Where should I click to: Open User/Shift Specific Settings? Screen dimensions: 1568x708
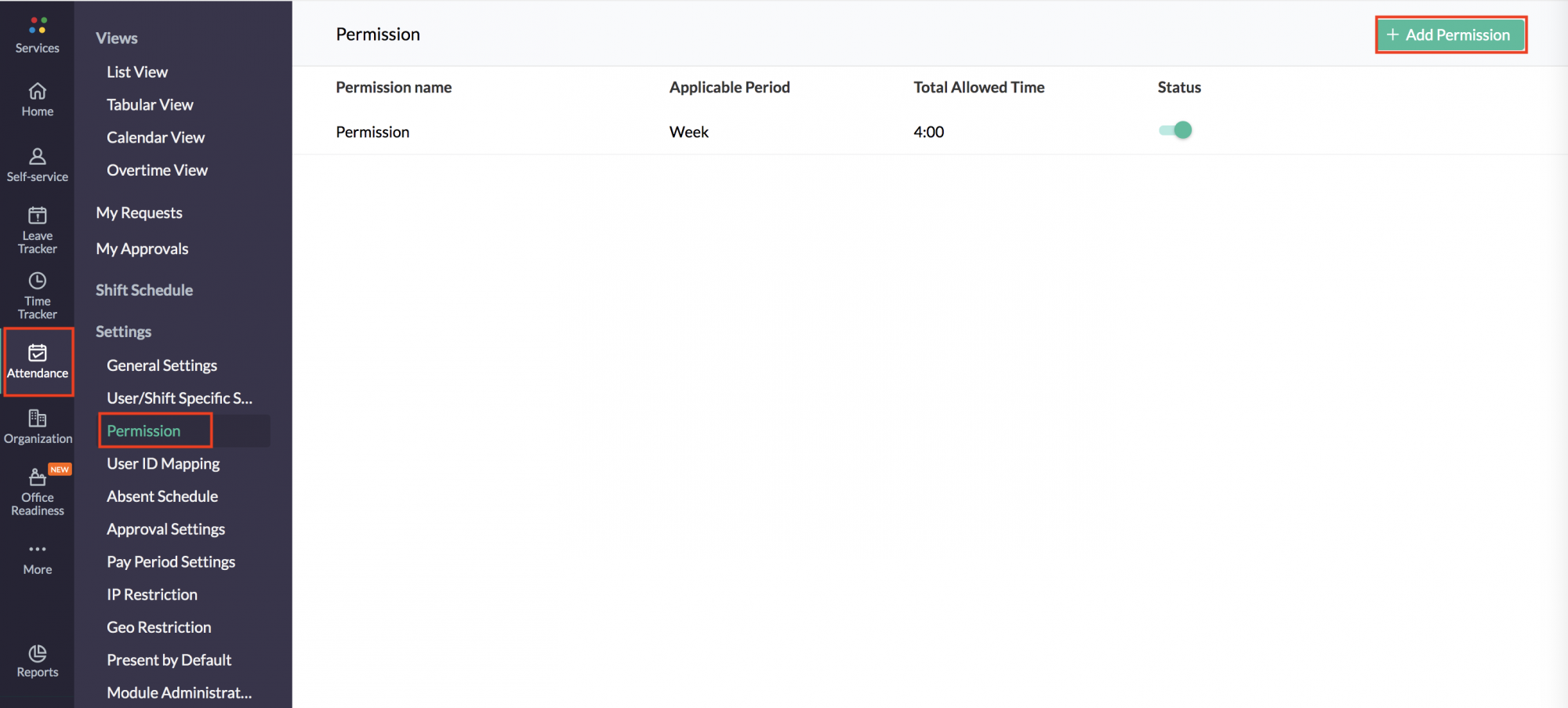[x=180, y=398]
